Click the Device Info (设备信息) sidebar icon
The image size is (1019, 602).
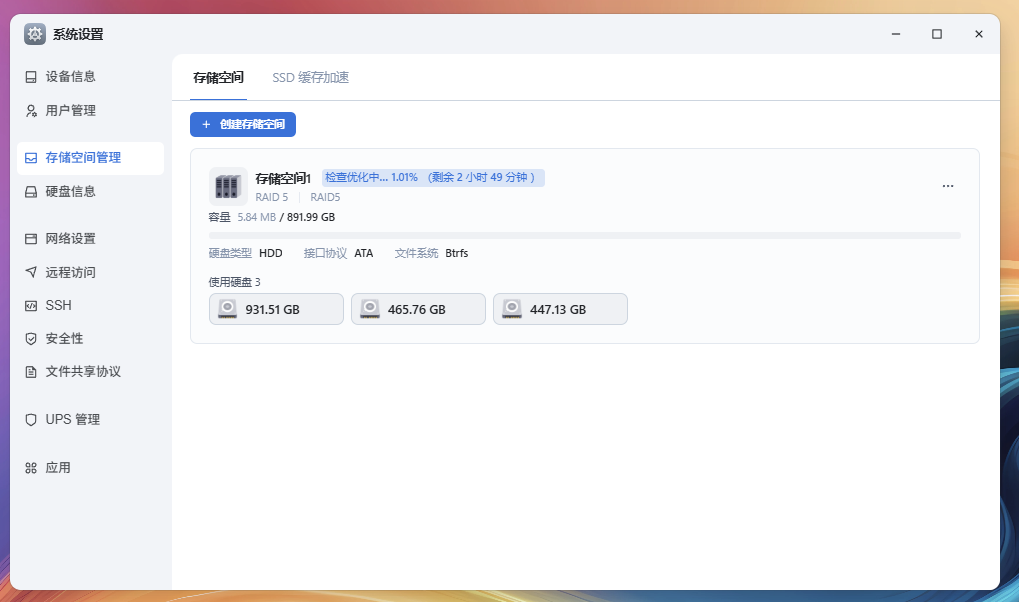click(x=31, y=77)
